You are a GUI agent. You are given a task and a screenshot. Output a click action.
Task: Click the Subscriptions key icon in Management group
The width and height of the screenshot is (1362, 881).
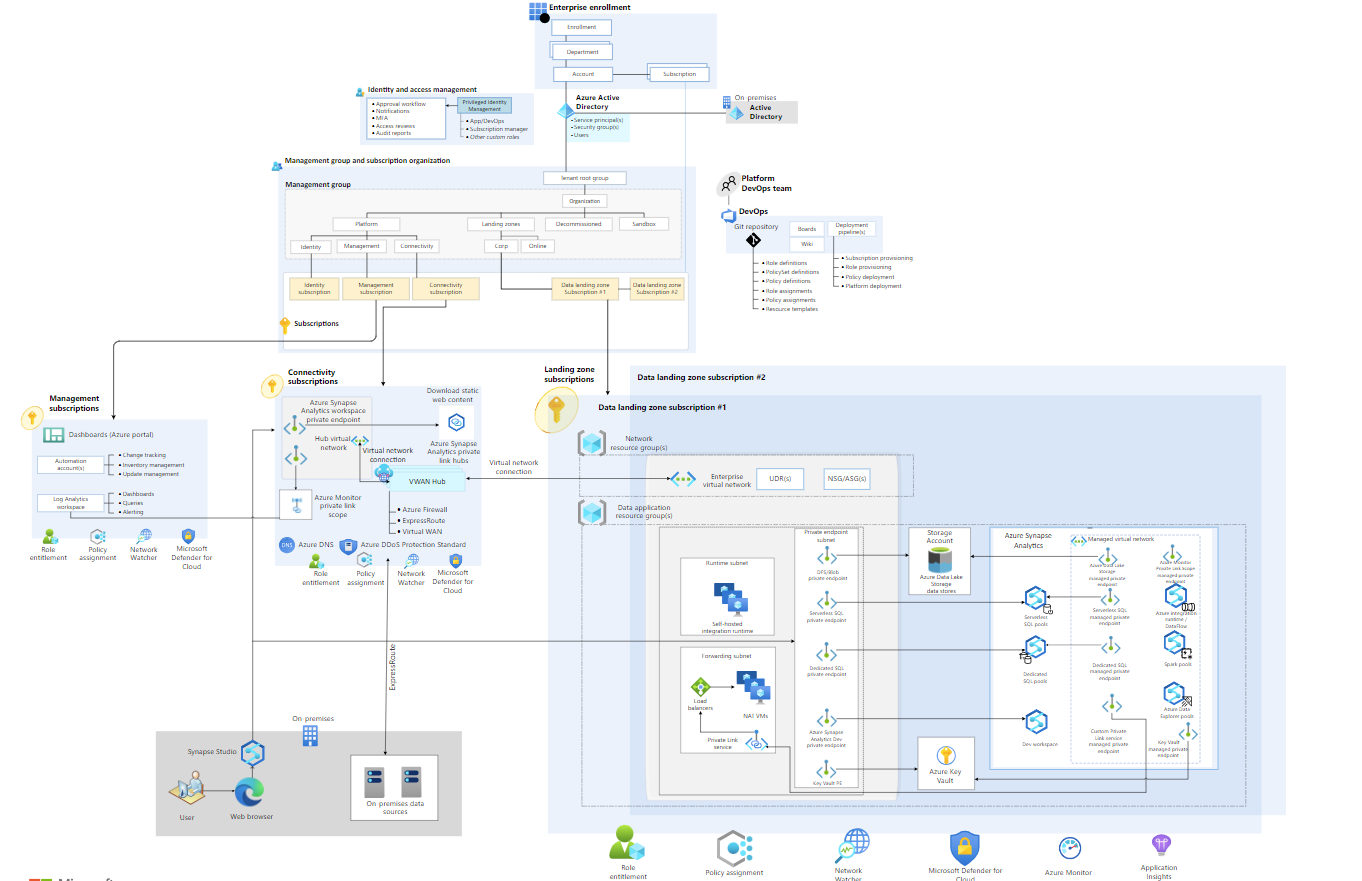tap(284, 325)
